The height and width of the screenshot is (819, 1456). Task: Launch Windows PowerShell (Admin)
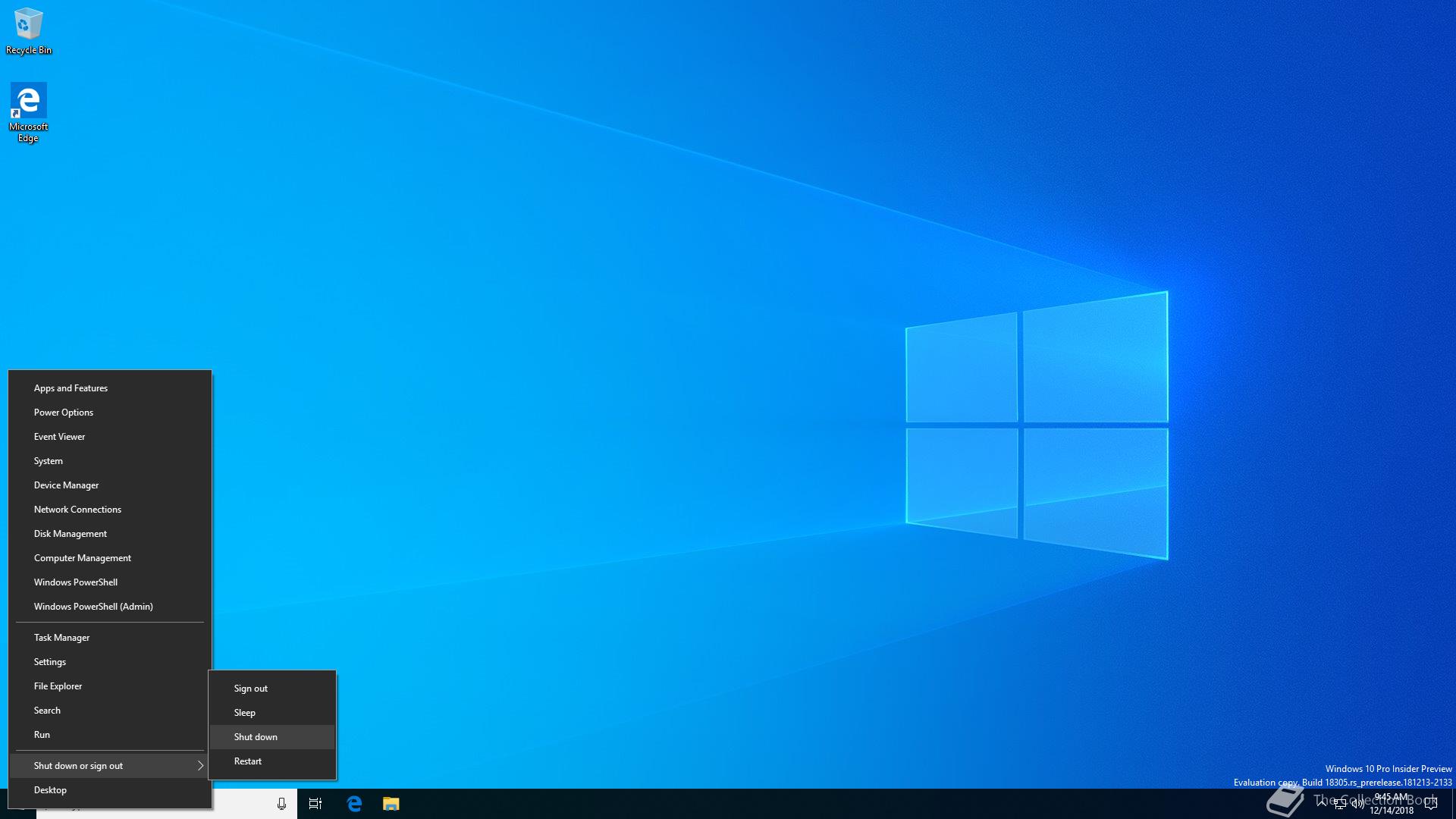coord(110,607)
